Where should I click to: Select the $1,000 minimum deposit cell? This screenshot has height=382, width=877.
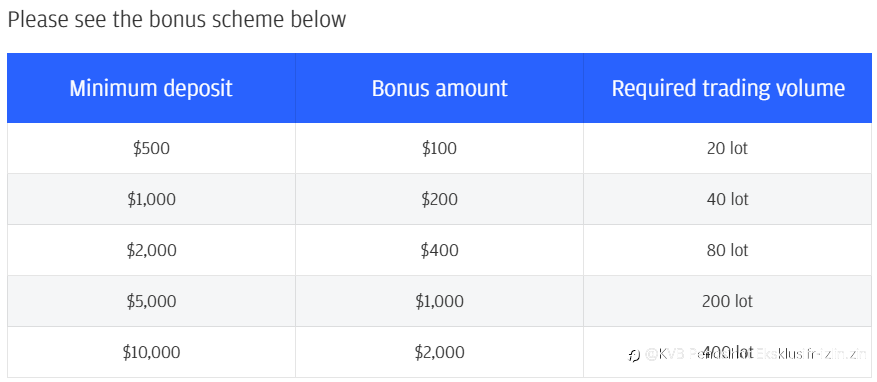[151, 199]
